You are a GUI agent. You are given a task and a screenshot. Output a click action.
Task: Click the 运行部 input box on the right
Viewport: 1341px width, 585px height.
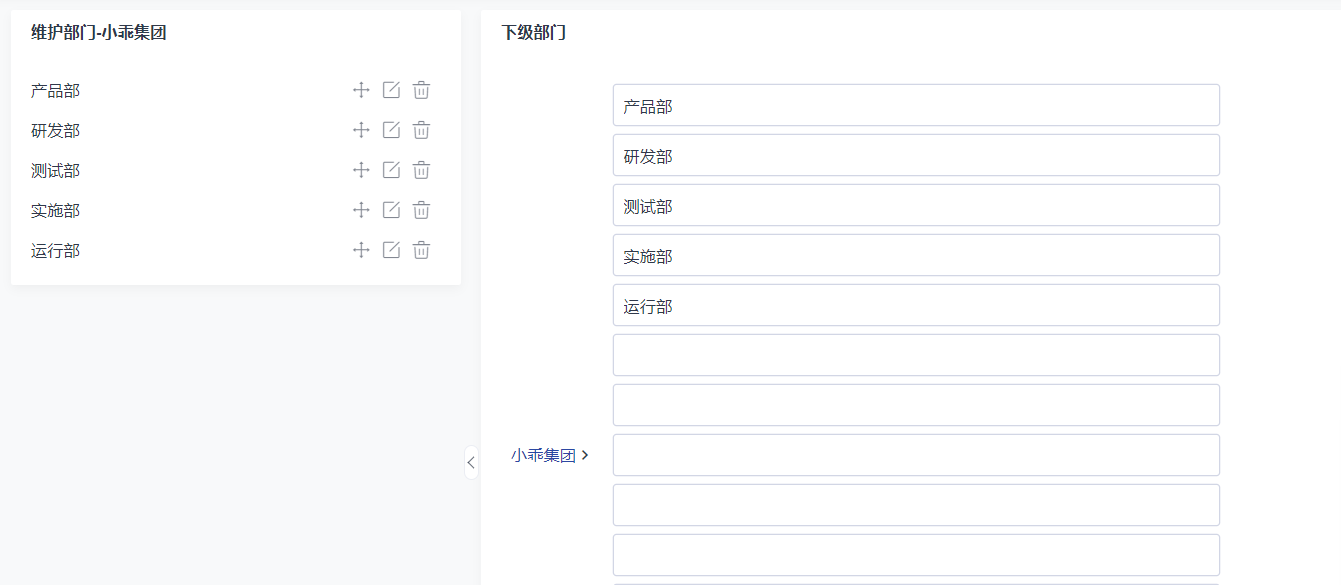[x=915, y=305]
